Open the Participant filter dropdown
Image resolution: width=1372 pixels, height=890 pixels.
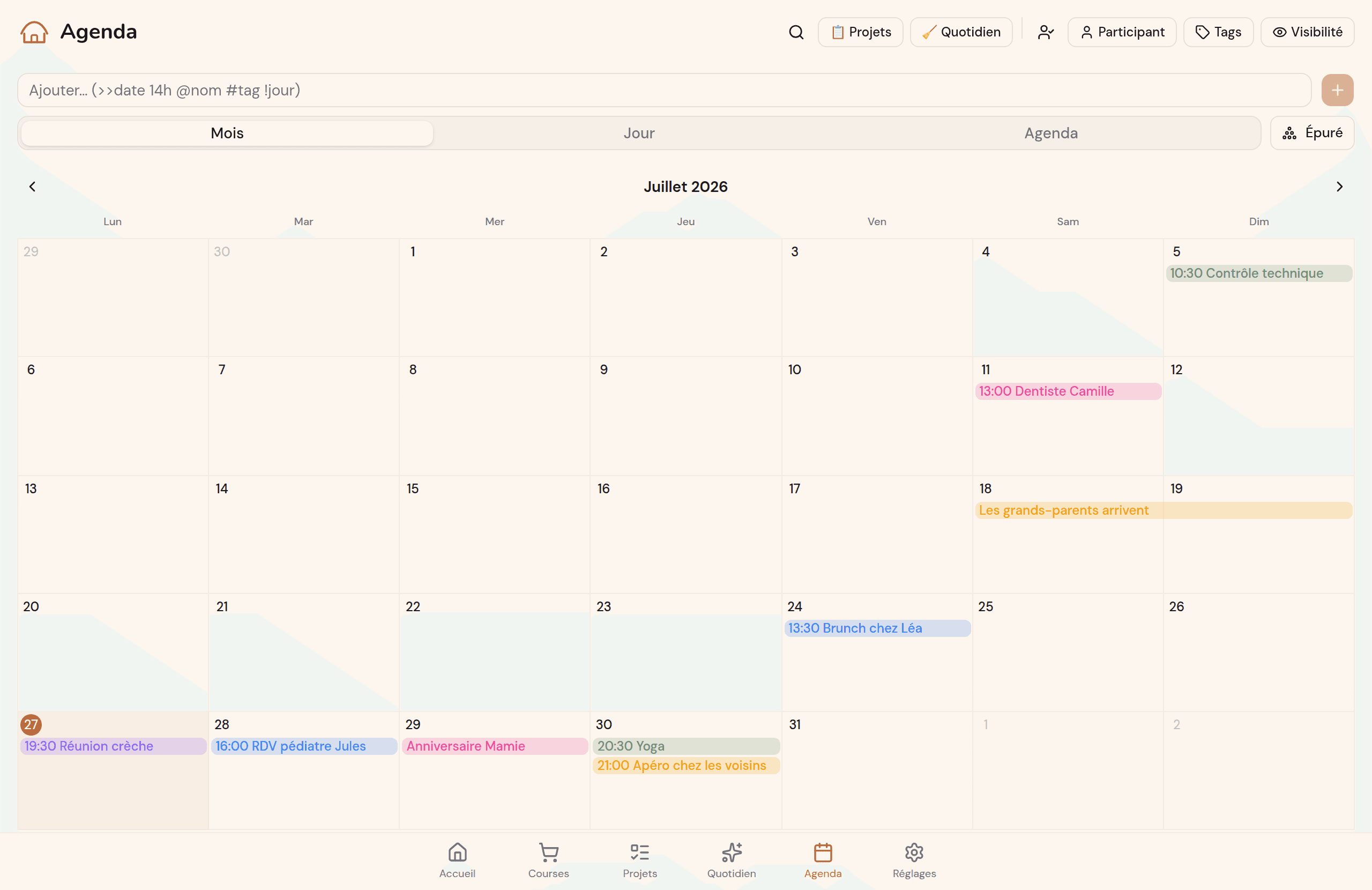point(1122,32)
